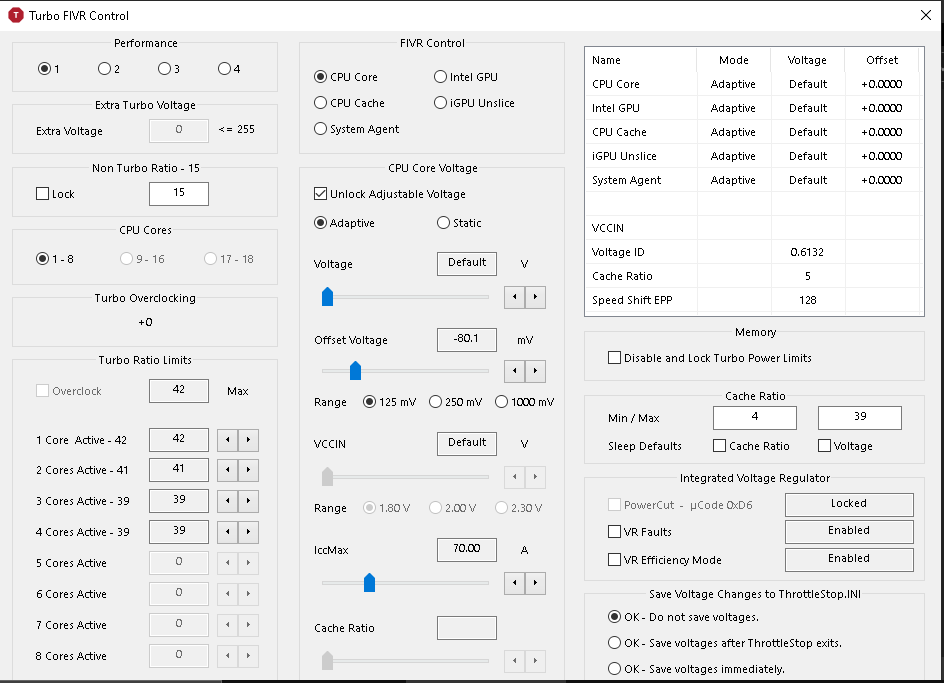Toggle the VR Efficiency Mode checkbox
This screenshot has width=944, height=683.
(615, 560)
